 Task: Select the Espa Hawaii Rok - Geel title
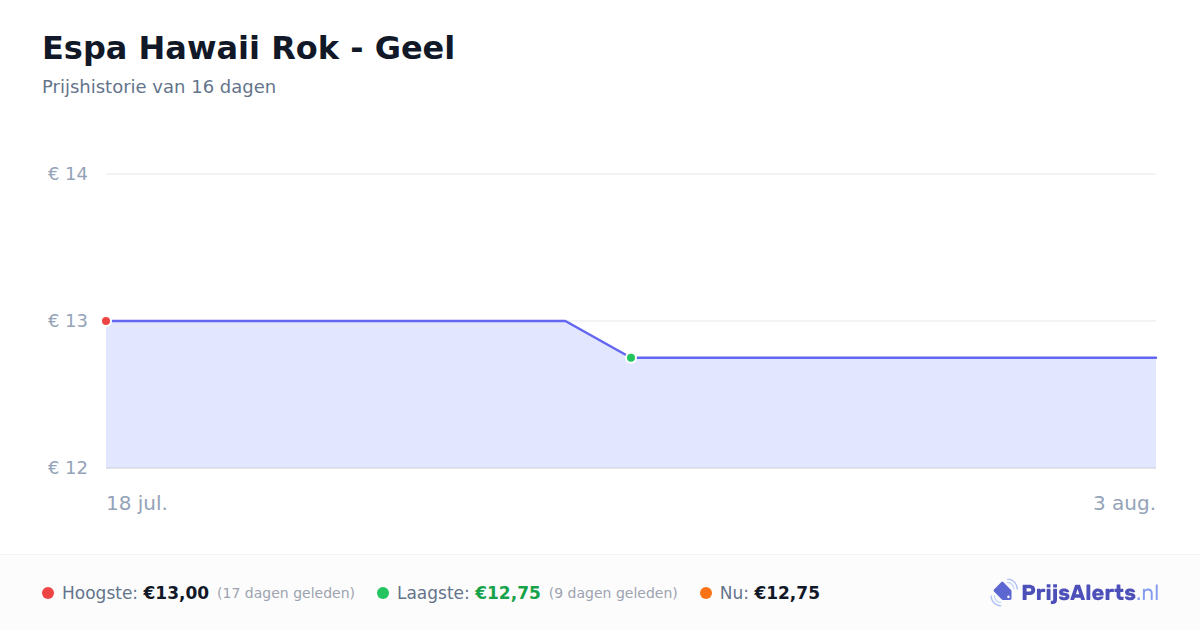tap(248, 48)
